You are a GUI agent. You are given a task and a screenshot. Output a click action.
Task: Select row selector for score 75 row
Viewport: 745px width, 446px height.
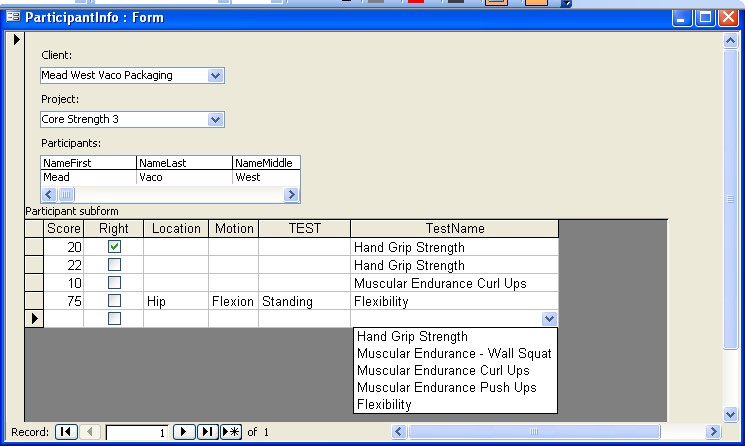(34, 301)
